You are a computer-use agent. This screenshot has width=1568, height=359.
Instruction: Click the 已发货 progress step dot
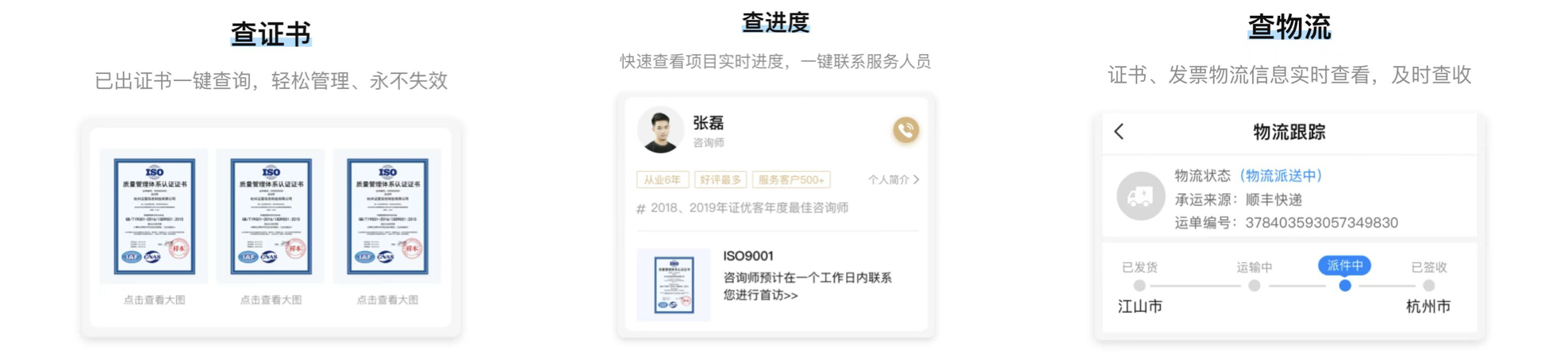pyautogui.click(x=1139, y=285)
